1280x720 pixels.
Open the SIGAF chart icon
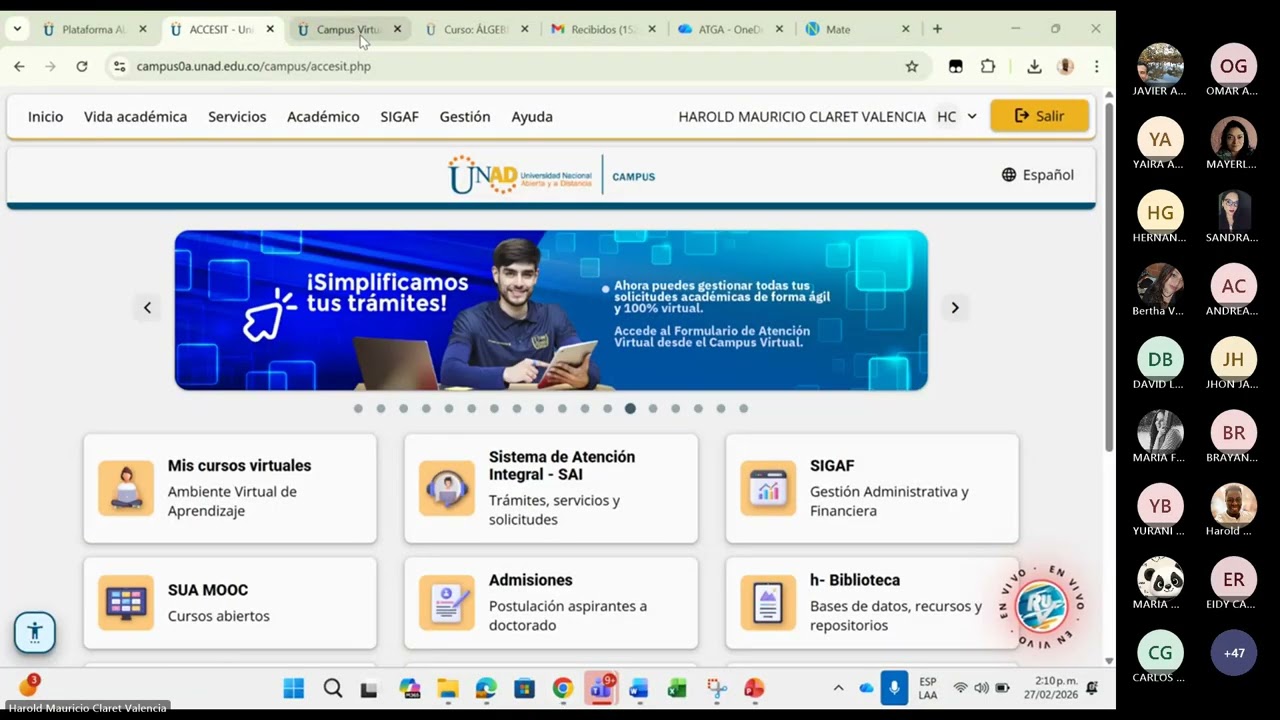tap(768, 488)
